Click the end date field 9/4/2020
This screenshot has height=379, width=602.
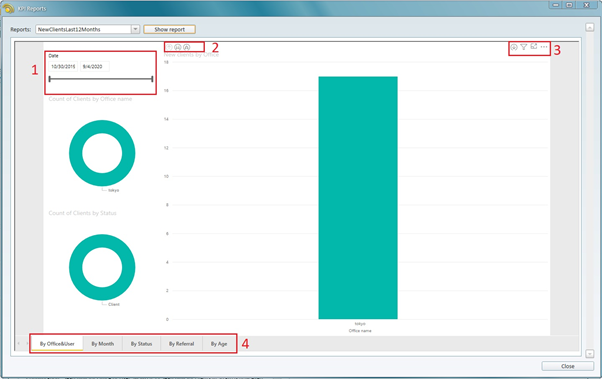(x=94, y=66)
